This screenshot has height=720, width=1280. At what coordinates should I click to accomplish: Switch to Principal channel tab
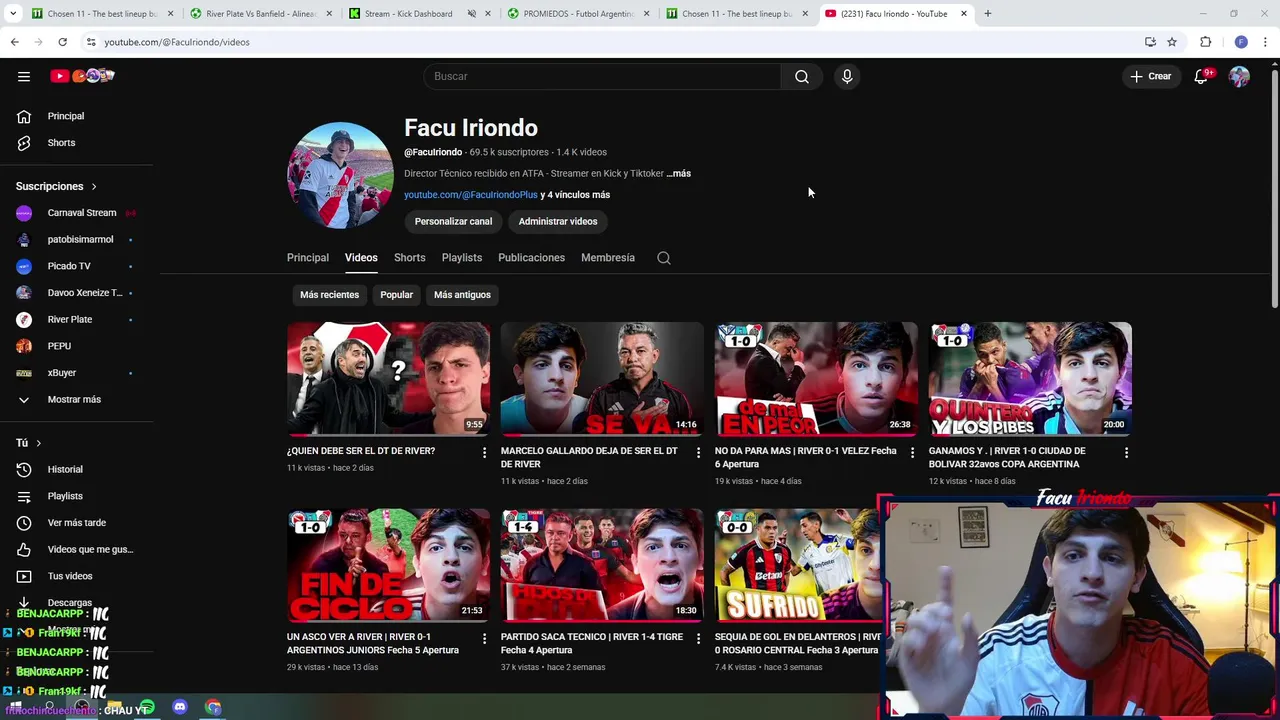click(x=308, y=258)
